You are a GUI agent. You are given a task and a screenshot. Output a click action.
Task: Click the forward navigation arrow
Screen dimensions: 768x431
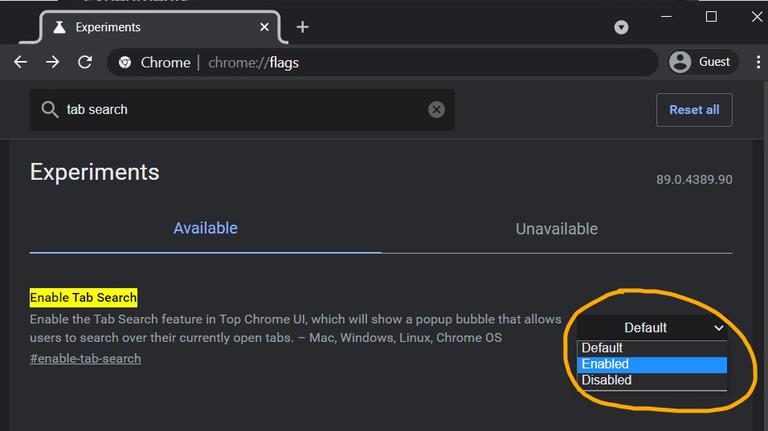tap(53, 62)
